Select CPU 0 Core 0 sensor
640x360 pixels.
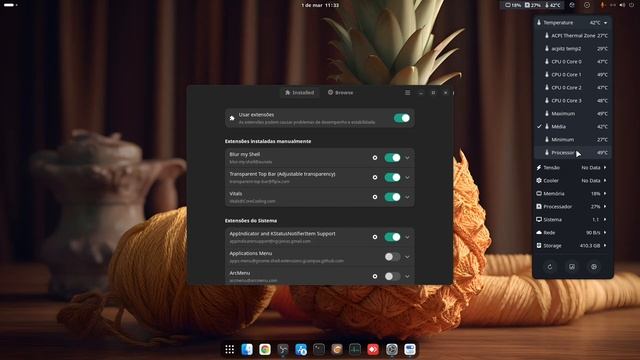pyautogui.click(x=572, y=62)
